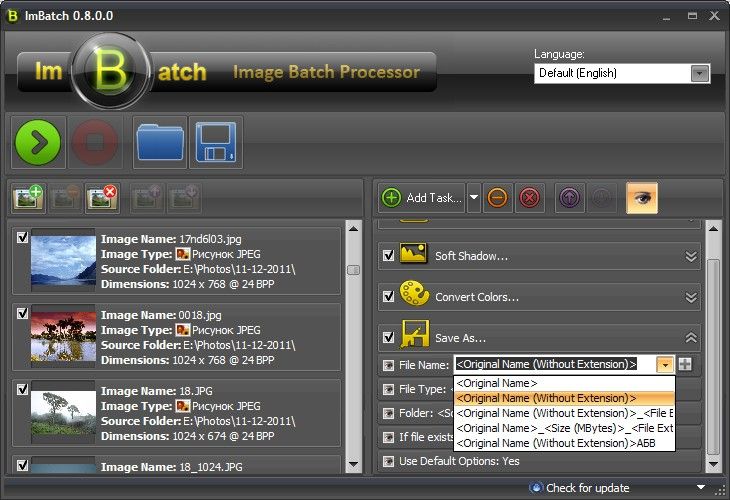
Task: Click the add images icon with green plus
Action: [29, 198]
